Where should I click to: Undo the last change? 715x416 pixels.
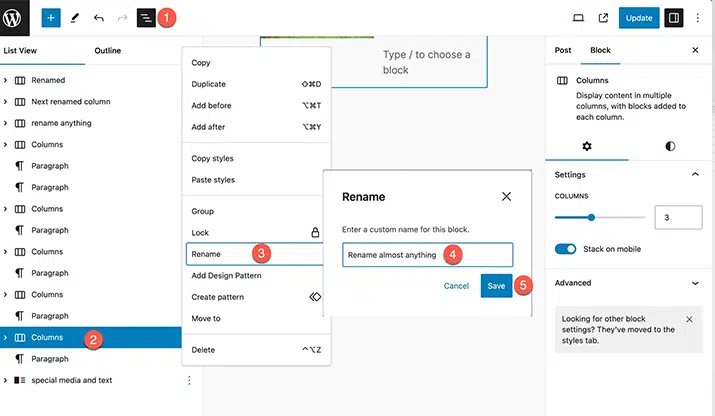pos(98,18)
